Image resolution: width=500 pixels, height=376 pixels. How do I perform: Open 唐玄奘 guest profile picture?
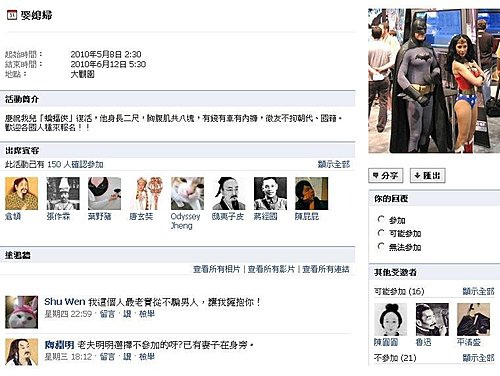[x=146, y=193]
